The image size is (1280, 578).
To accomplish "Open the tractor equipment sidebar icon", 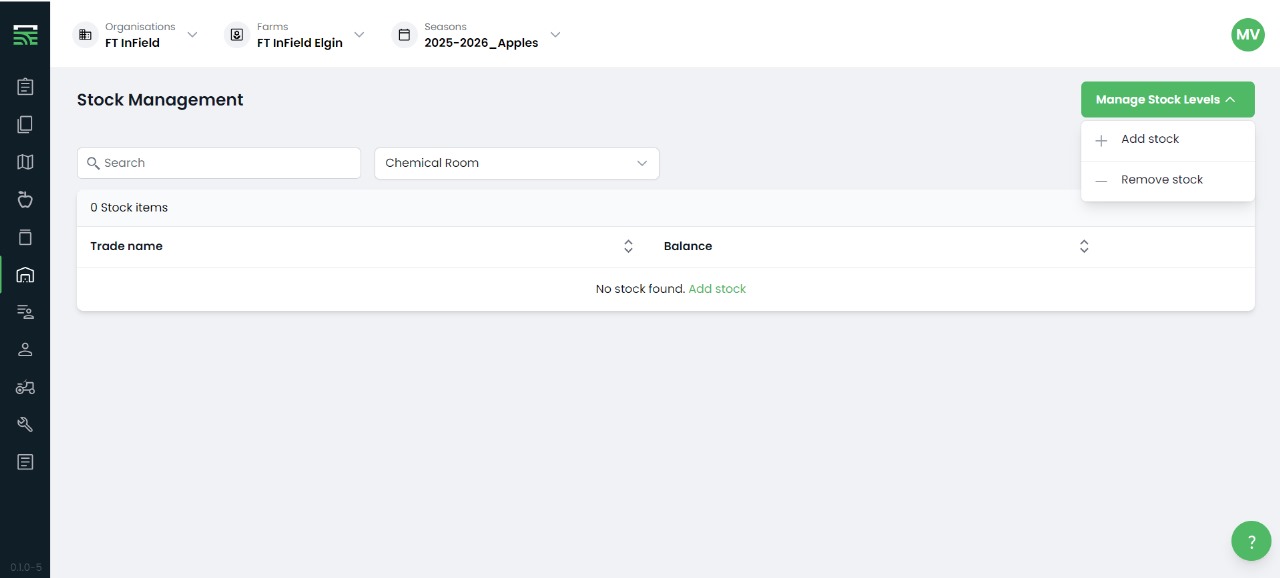I will tap(25, 387).
